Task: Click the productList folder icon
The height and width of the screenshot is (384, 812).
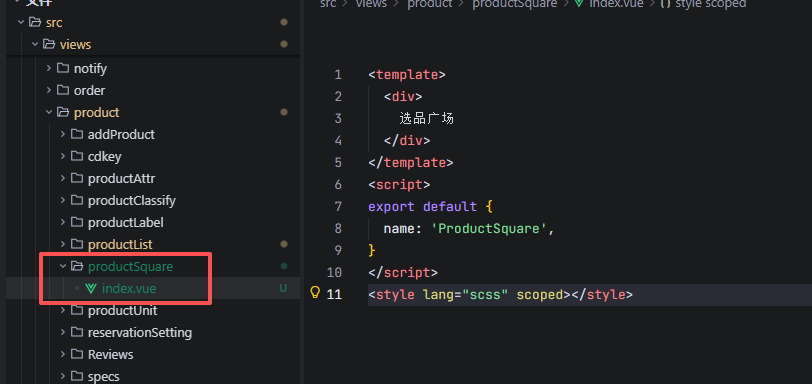Action: (x=77, y=244)
